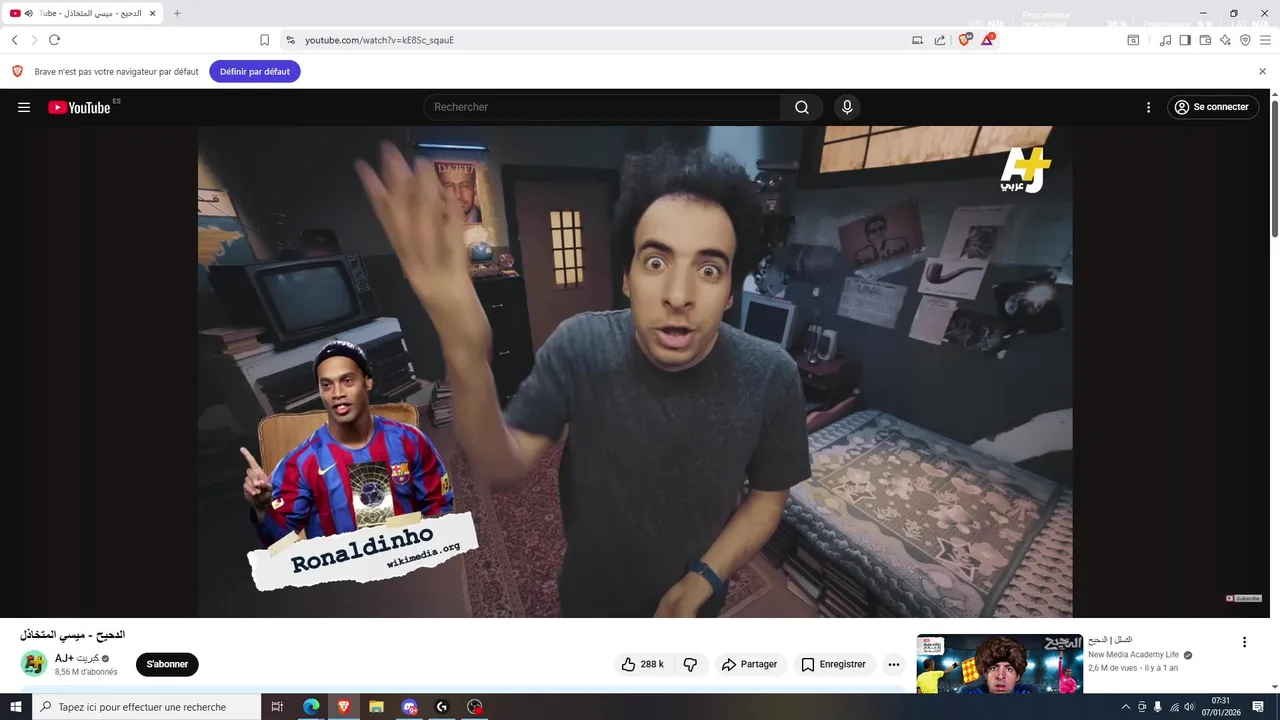Open Brave Wallet icon
The width and height of the screenshot is (1280, 720).
(1205, 40)
